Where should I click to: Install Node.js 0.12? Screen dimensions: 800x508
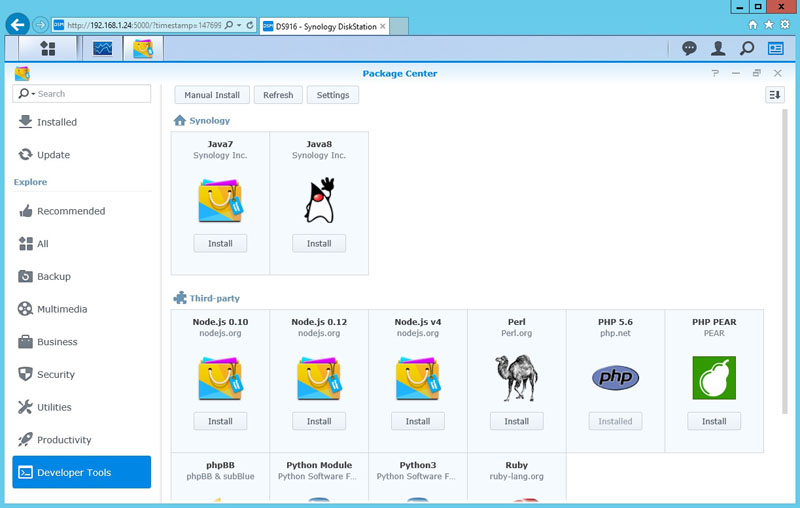[x=319, y=421]
